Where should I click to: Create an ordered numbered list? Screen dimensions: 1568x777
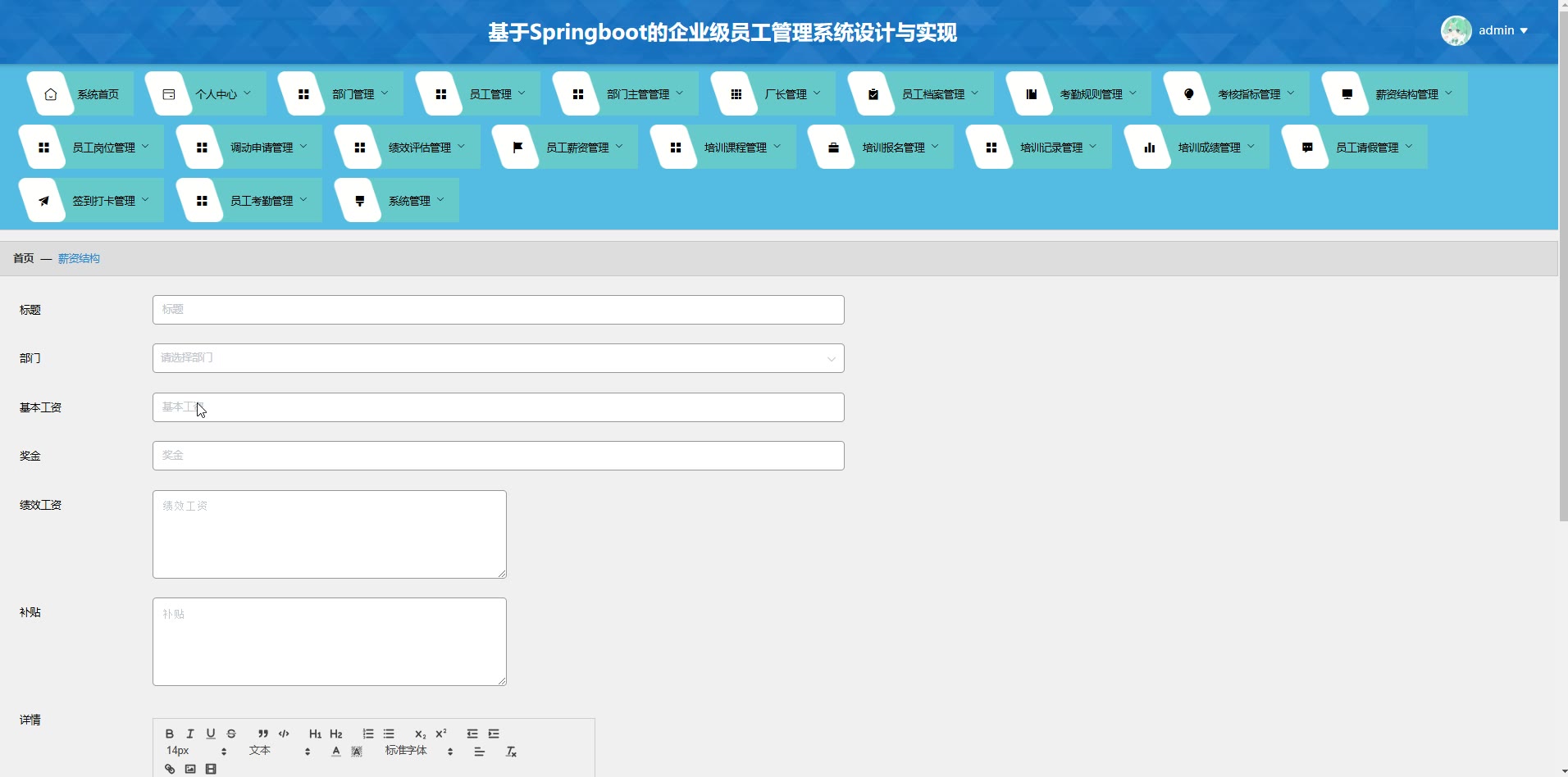coord(368,734)
